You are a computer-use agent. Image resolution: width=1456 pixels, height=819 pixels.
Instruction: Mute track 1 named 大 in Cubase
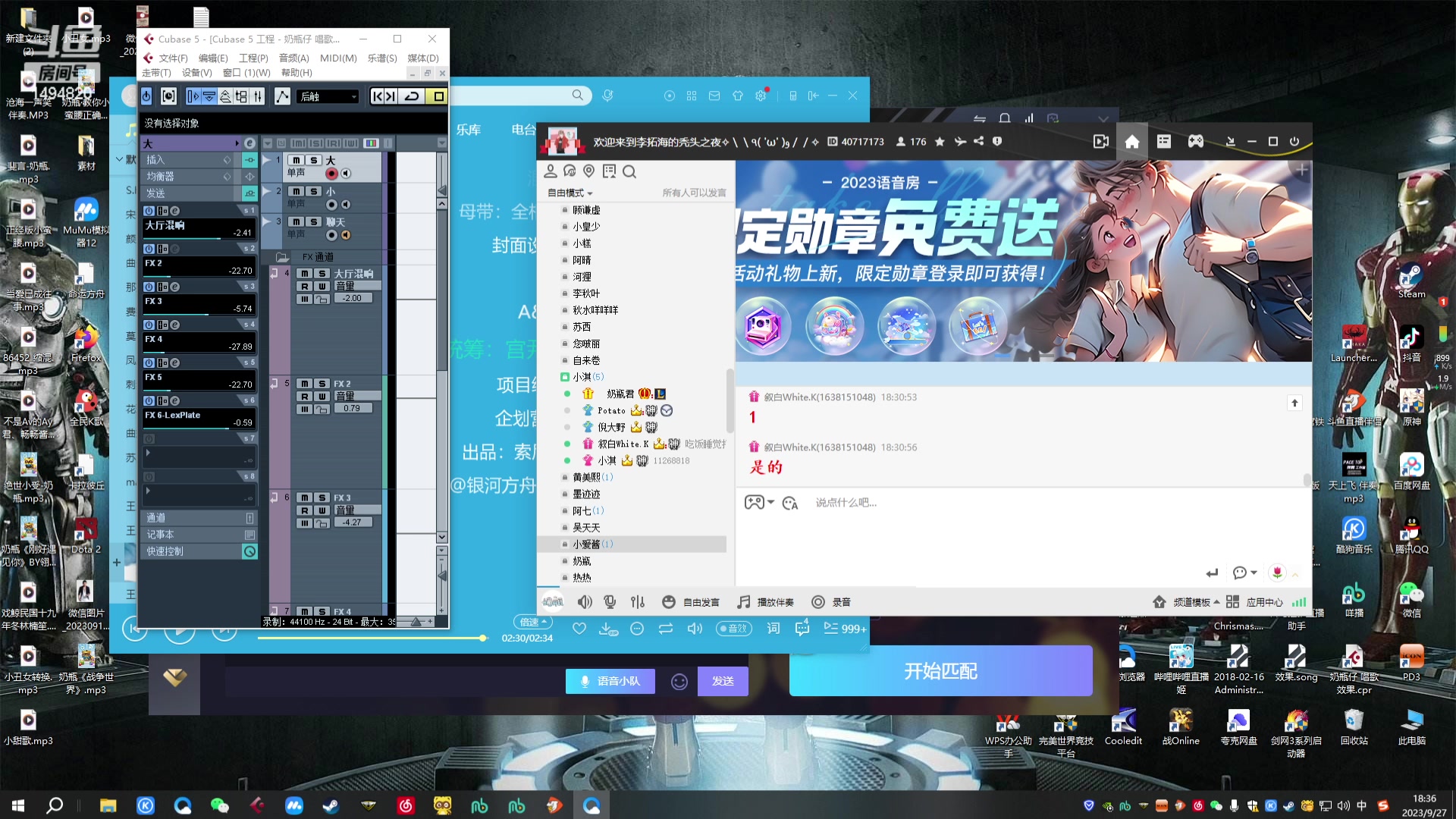(x=297, y=160)
